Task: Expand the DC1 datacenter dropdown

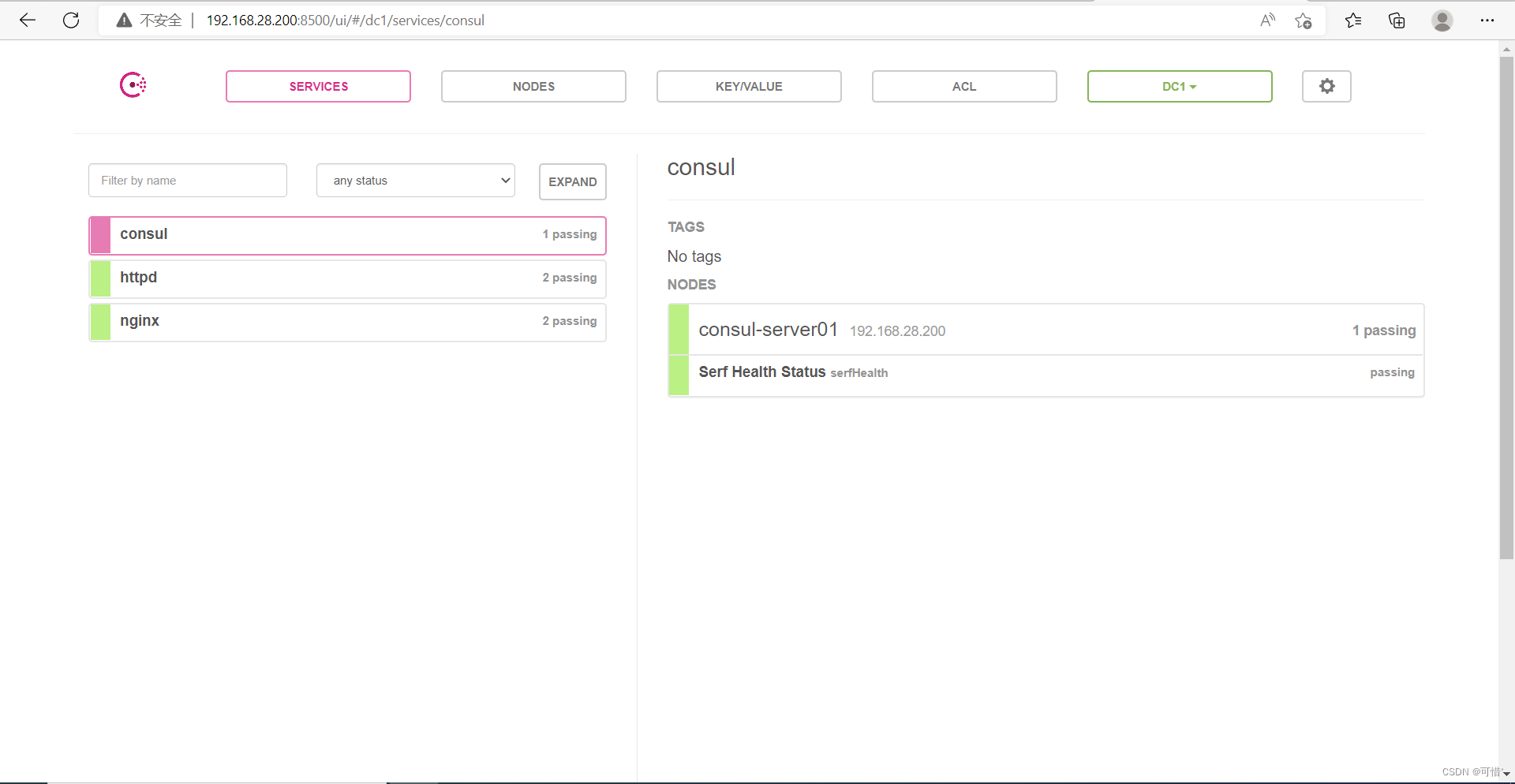Action: tap(1180, 86)
